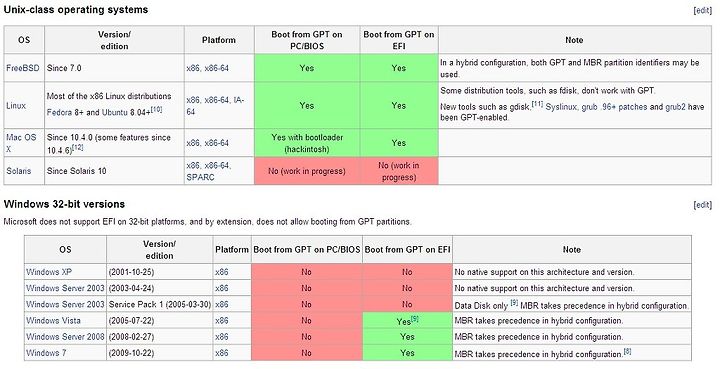Open the Windows Vista link
720x369 pixels.
[53, 320]
